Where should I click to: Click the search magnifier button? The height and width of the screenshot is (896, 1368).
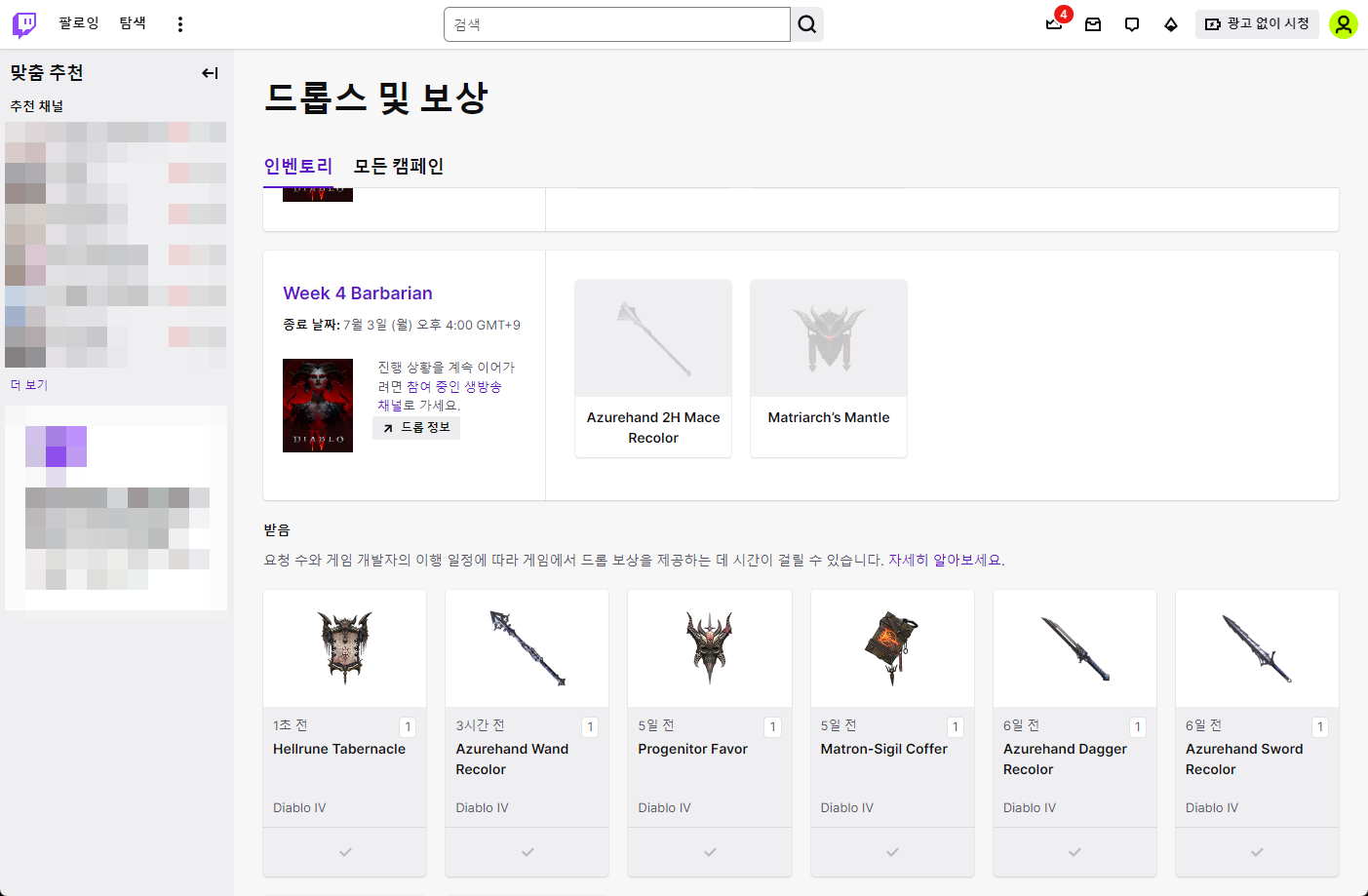point(807,24)
